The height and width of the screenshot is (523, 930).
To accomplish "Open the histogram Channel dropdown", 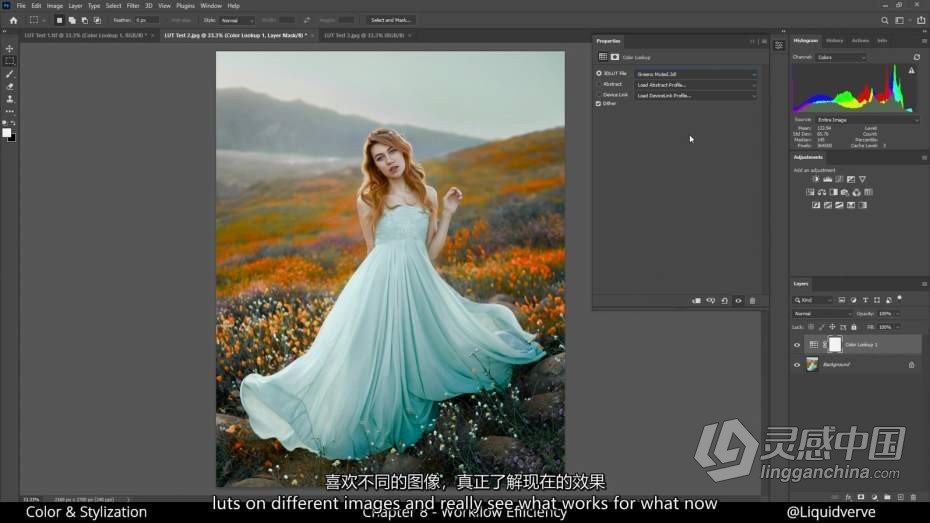I will tap(841, 58).
